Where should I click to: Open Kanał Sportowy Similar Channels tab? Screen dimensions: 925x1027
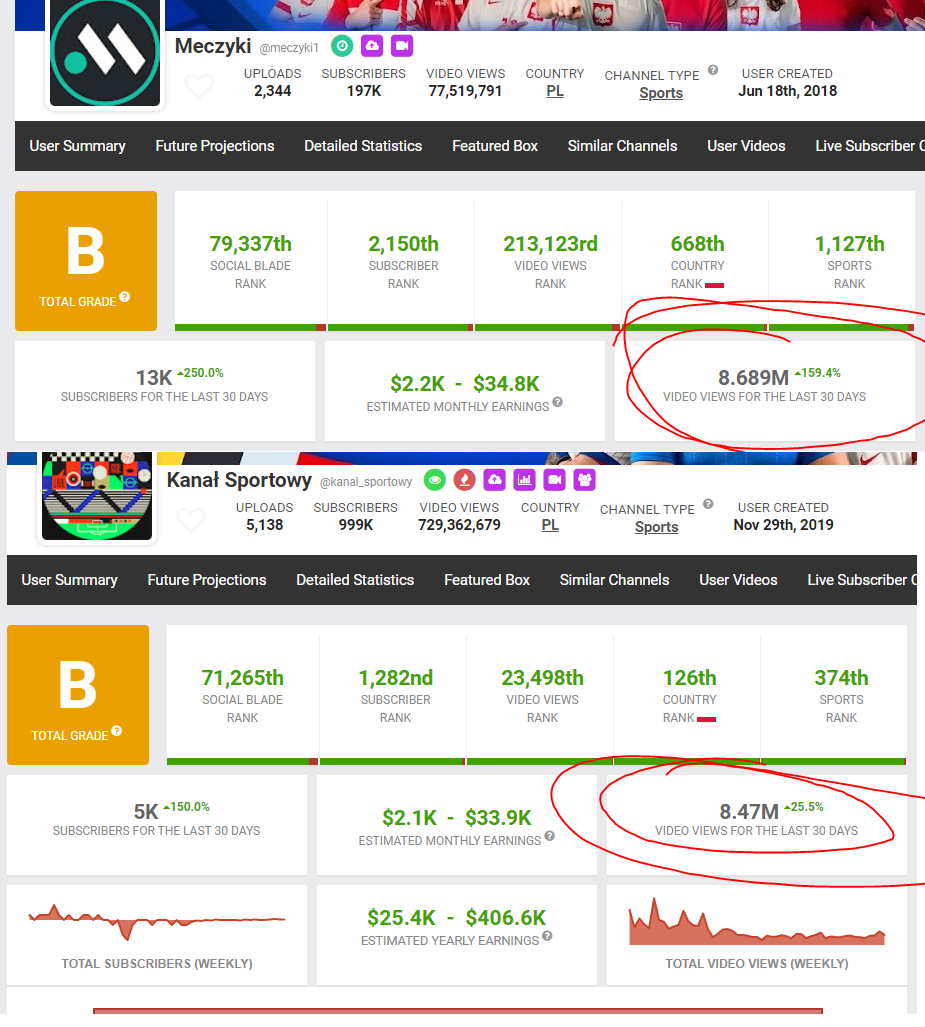(614, 580)
